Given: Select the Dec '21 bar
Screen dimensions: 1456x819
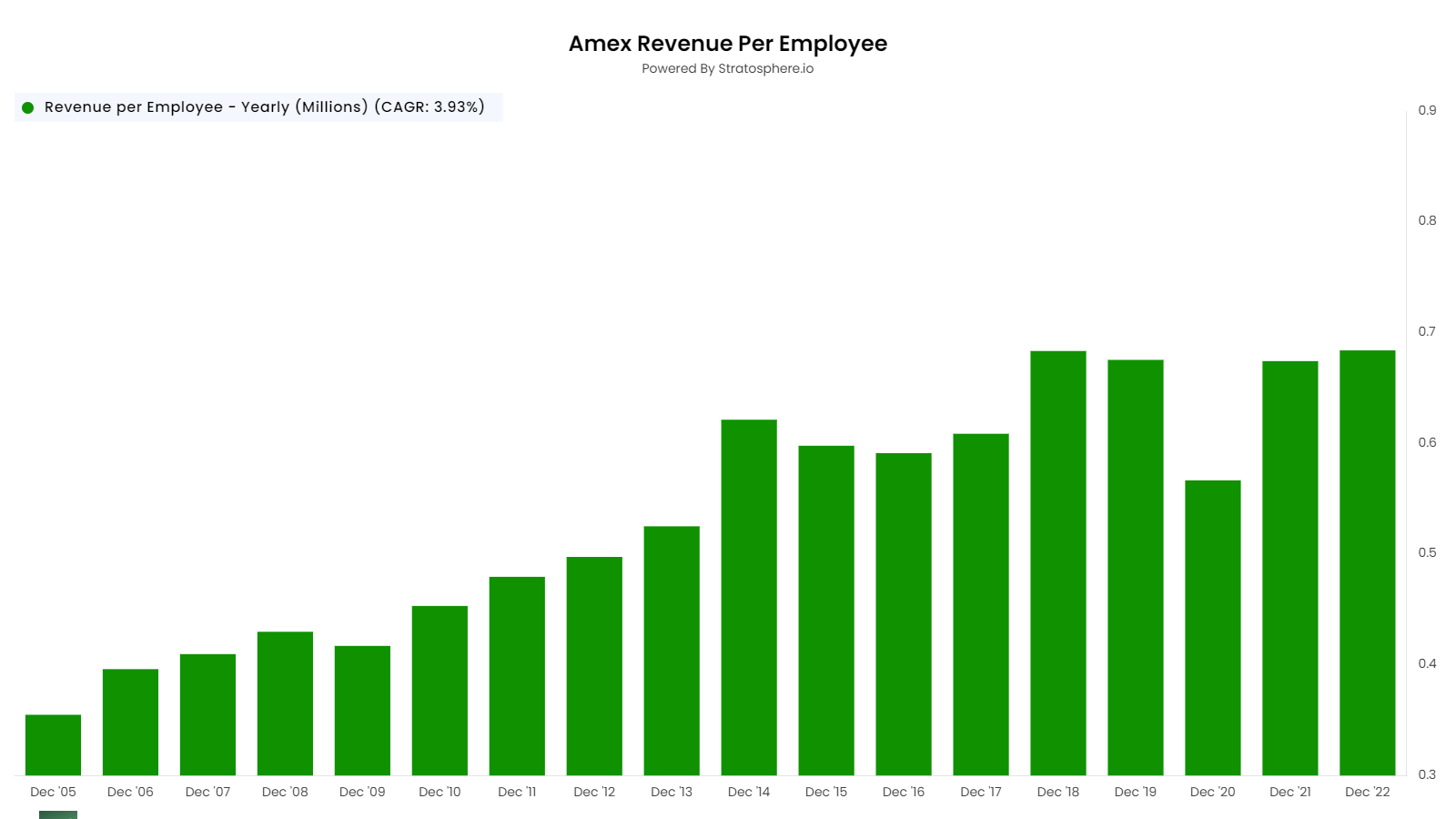Looking at the screenshot, I should click(x=1290, y=569).
